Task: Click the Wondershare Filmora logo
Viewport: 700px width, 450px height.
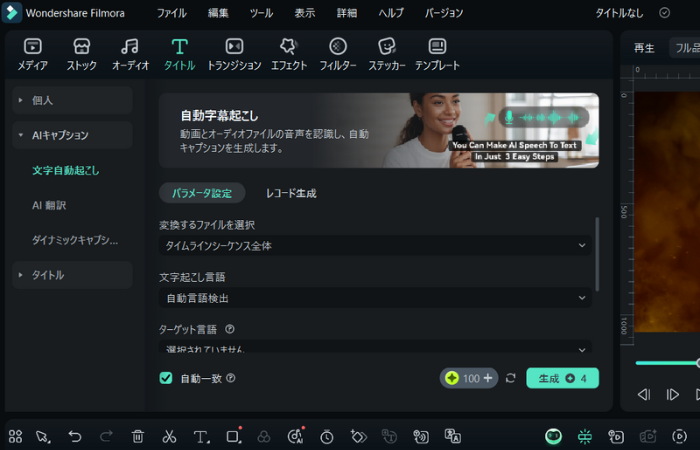Action: 12,12
